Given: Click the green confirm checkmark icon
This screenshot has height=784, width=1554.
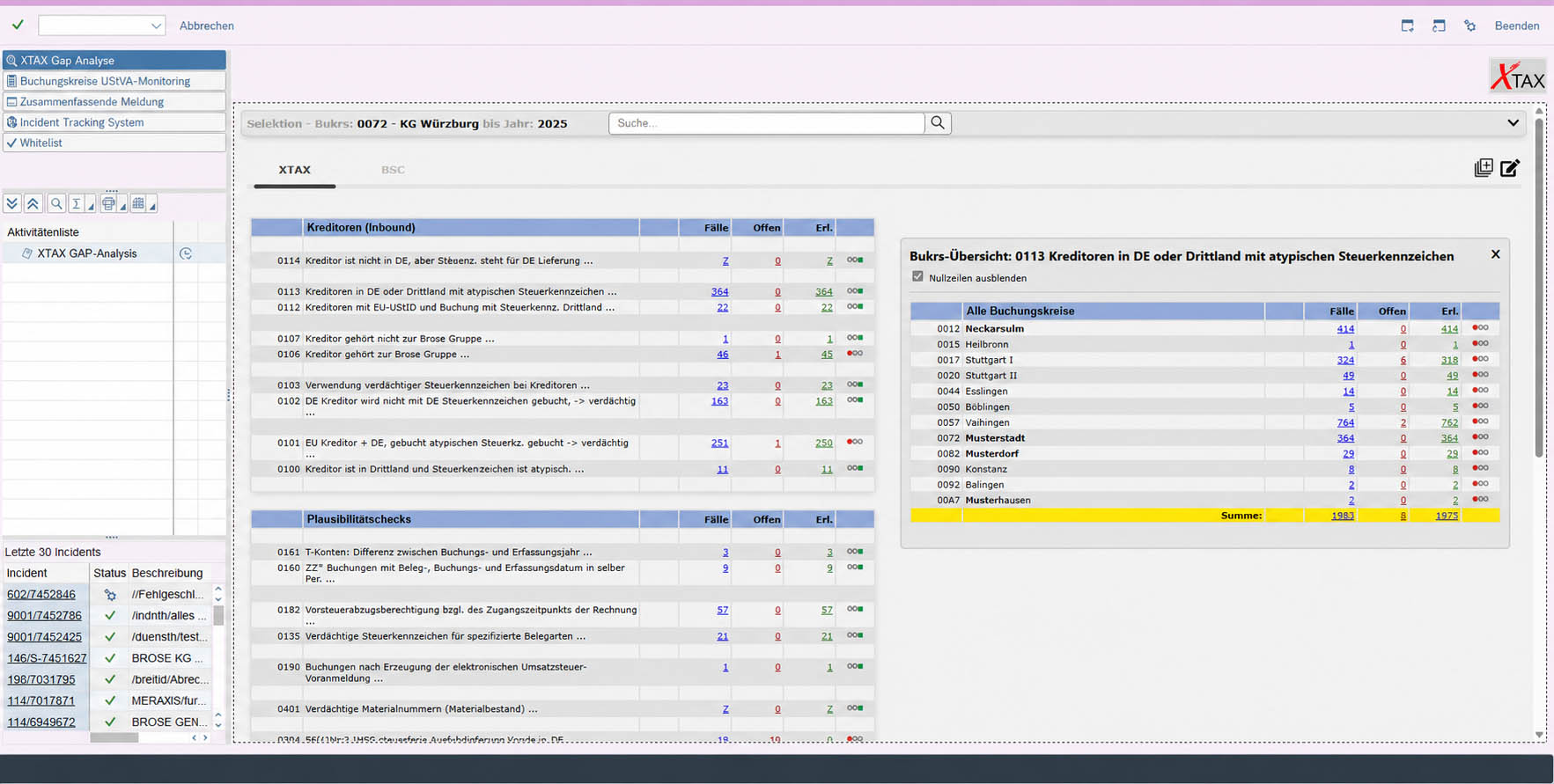Looking at the screenshot, I should 18,26.
